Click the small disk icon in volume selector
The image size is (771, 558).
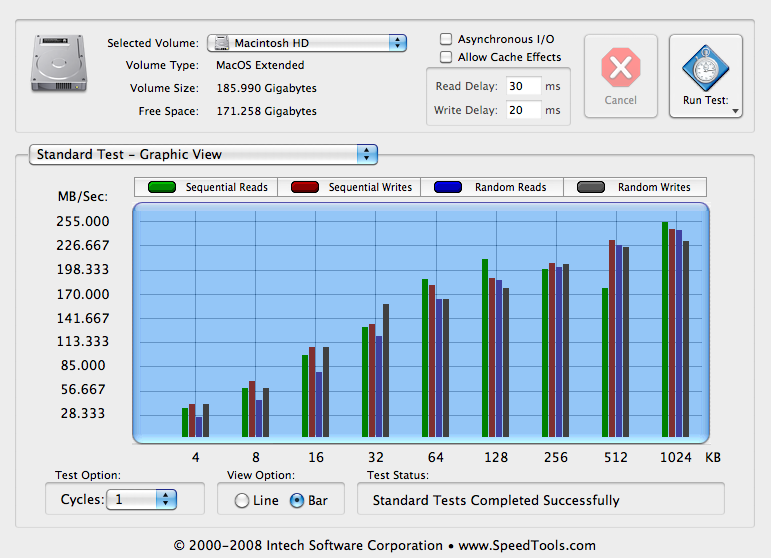click(222, 43)
